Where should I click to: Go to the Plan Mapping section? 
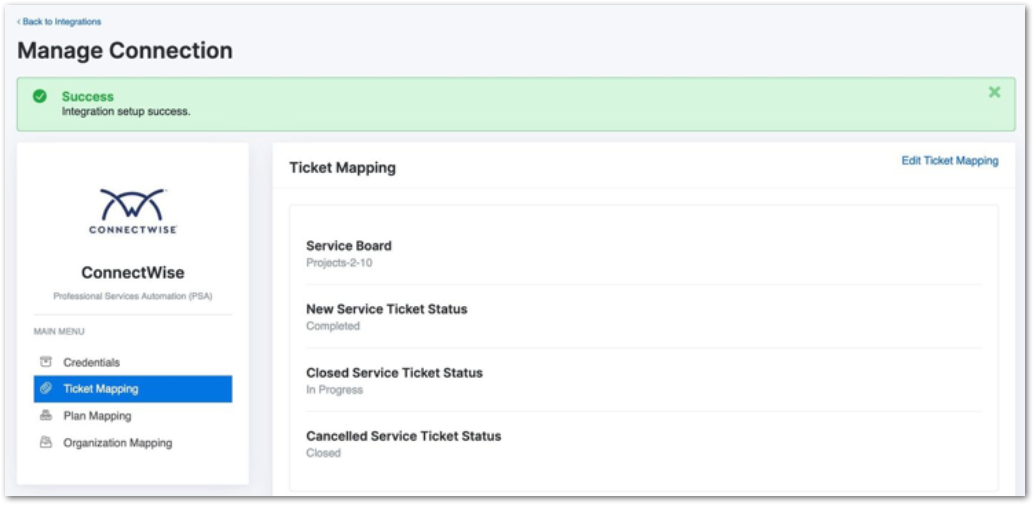point(97,416)
